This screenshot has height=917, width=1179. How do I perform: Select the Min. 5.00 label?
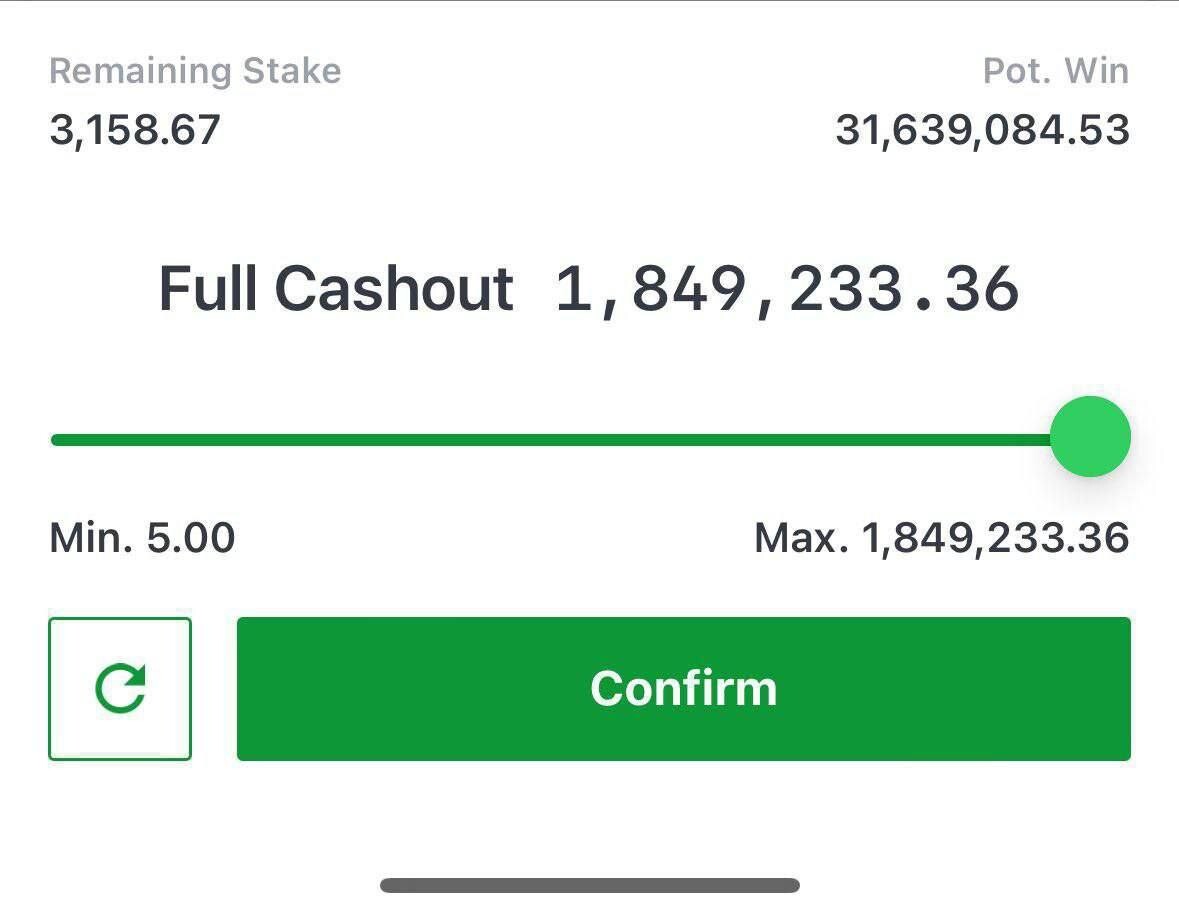pos(142,538)
